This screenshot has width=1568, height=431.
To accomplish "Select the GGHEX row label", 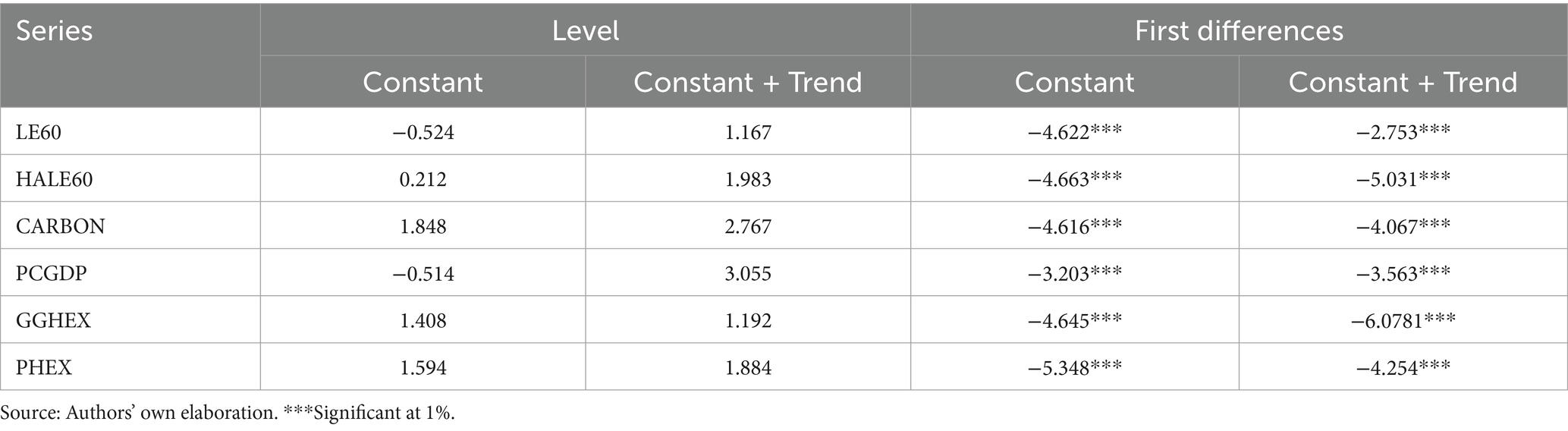I will (53, 321).
